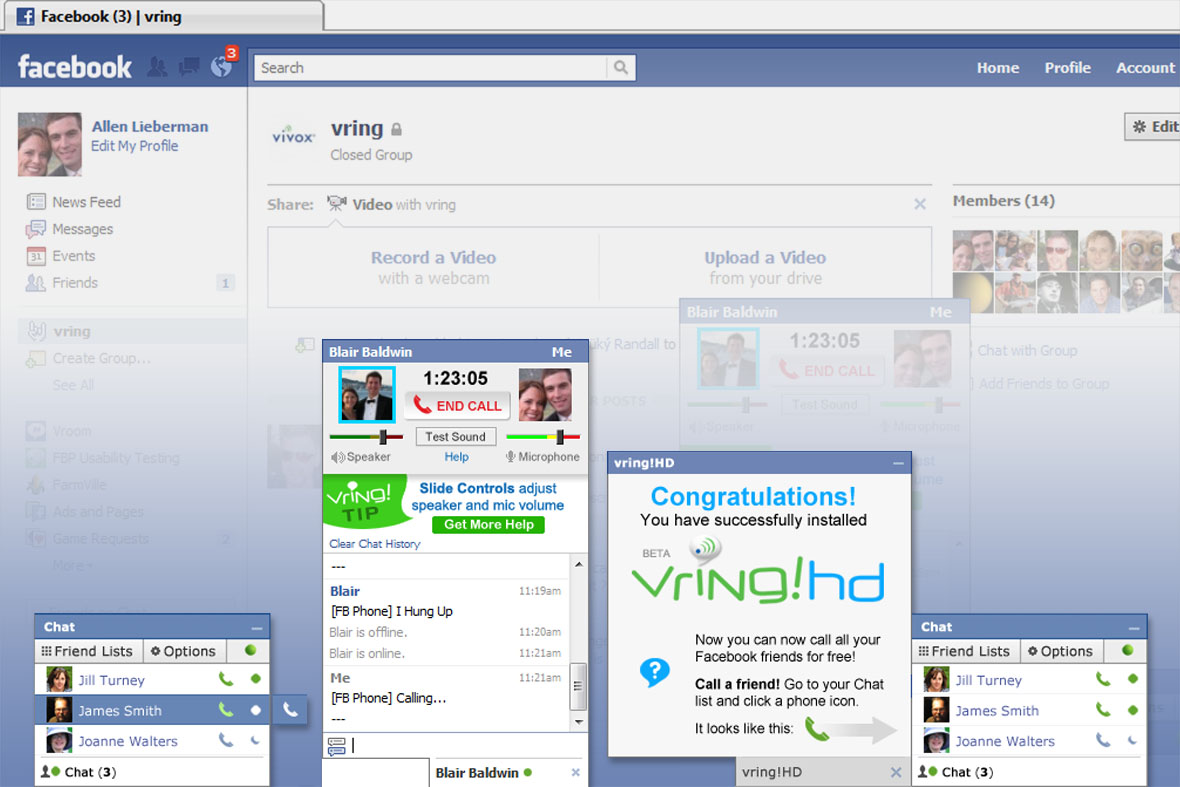Click the Get More Help button
This screenshot has width=1180, height=787.
pos(488,524)
